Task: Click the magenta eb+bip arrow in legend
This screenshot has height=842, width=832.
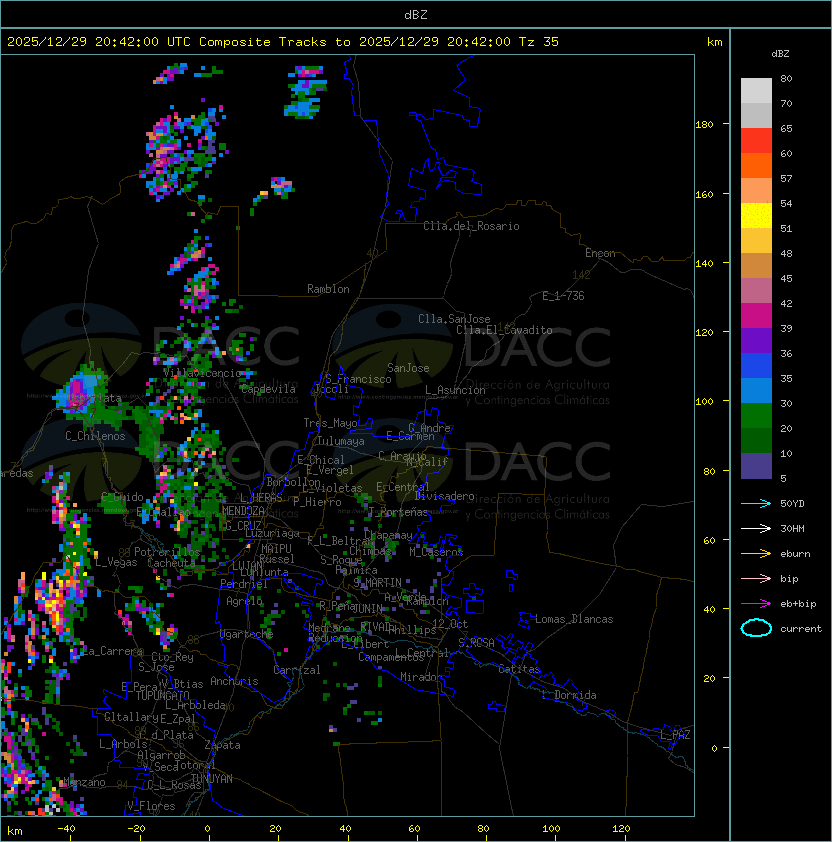Action: [756, 604]
